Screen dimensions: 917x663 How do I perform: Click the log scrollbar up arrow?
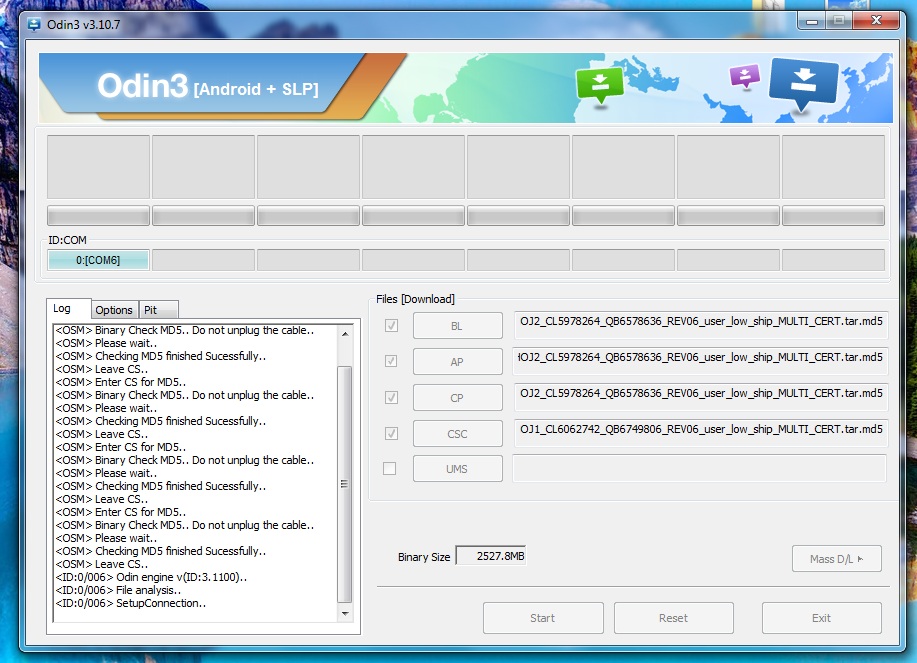(x=345, y=334)
